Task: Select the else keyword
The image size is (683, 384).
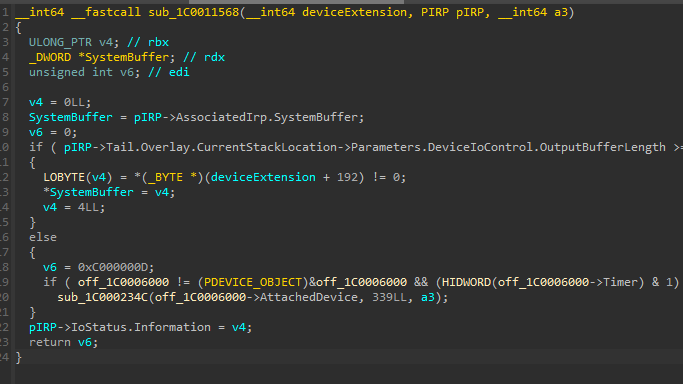Action: (43, 238)
